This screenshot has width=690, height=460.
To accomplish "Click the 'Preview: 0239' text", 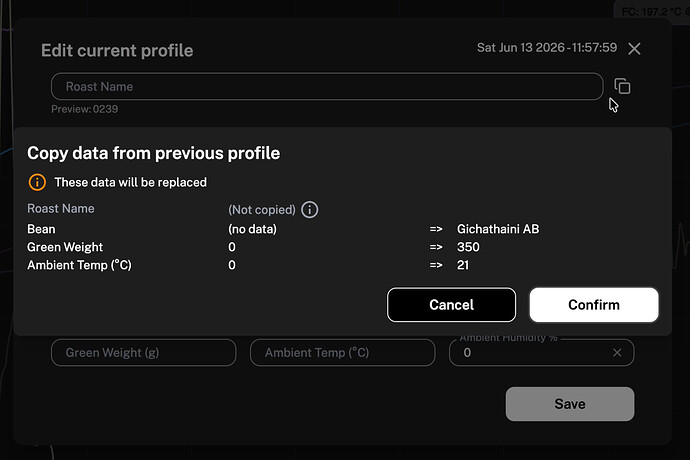I will [x=84, y=109].
